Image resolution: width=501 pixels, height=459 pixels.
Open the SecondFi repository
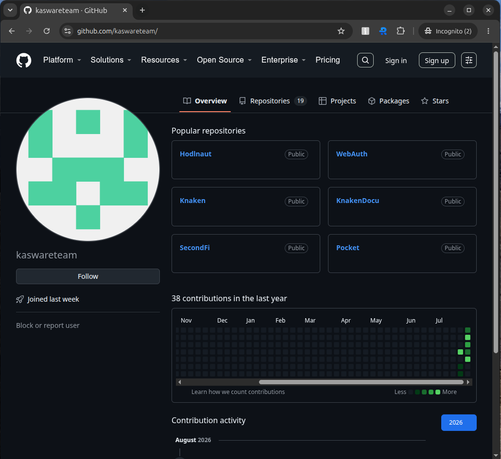(195, 248)
